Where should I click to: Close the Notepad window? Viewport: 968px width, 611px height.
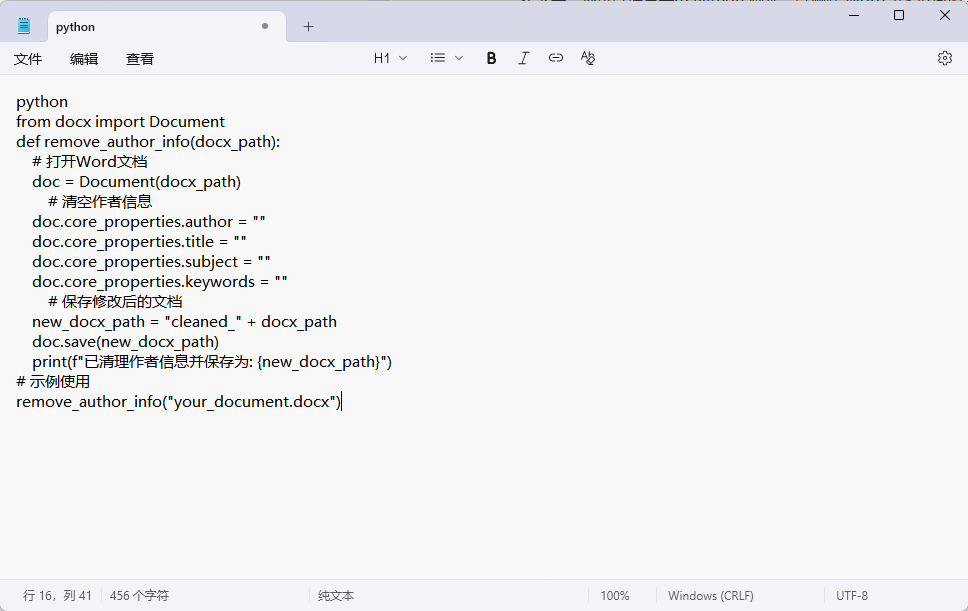(x=945, y=15)
